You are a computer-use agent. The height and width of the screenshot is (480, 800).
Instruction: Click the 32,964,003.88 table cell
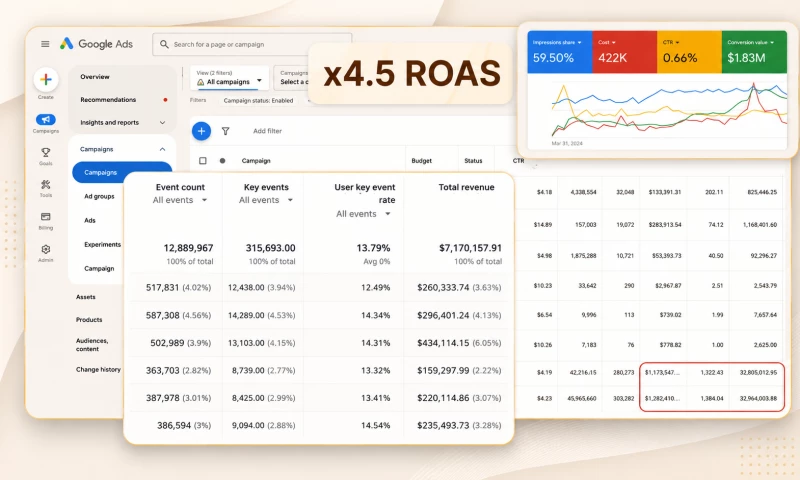[758, 398]
